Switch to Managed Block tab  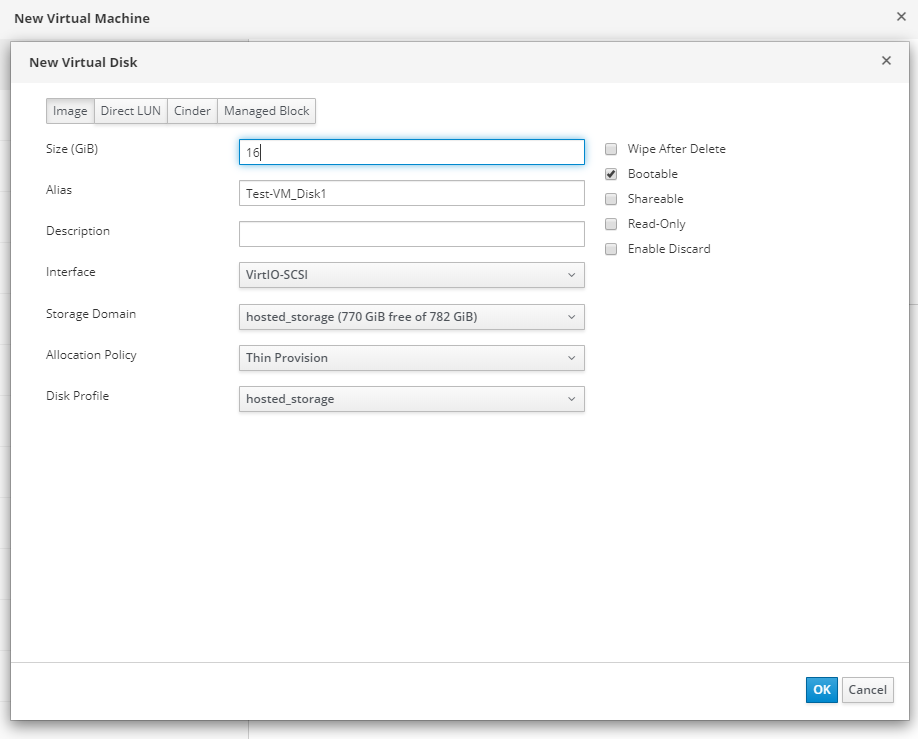click(266, 111)
